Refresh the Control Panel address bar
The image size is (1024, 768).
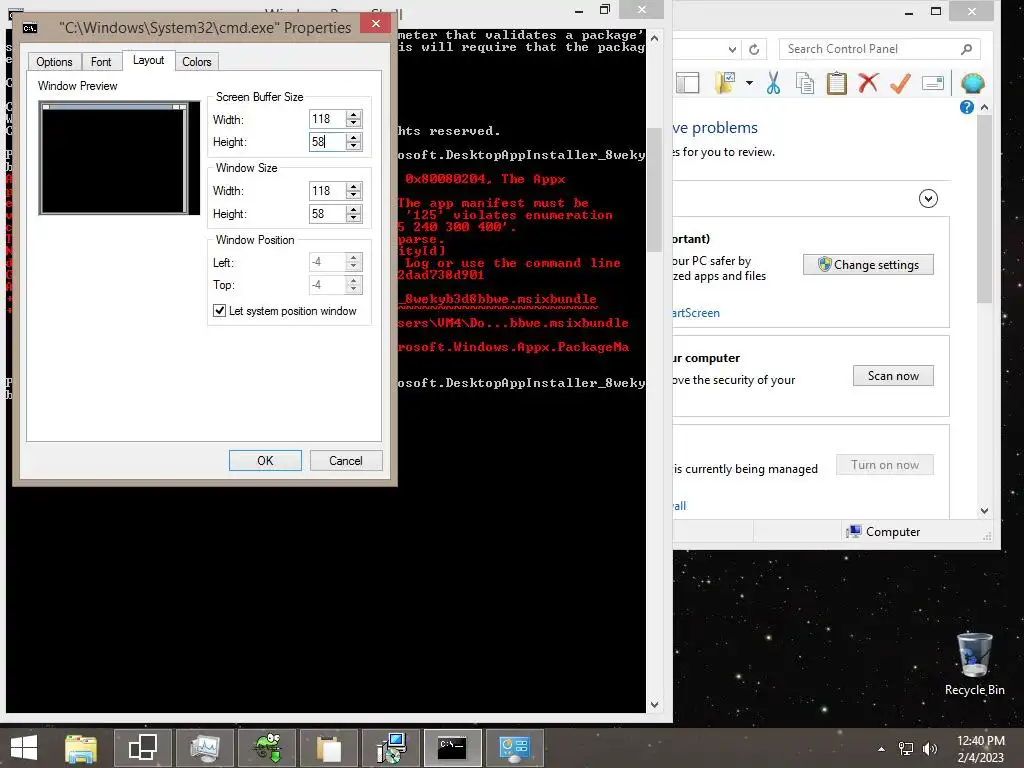(x=754, y=49)
